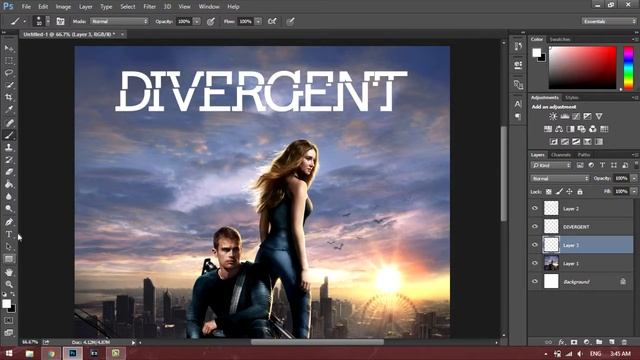
Task: Add a Color Balance adjustment
Action: [559, 129]
